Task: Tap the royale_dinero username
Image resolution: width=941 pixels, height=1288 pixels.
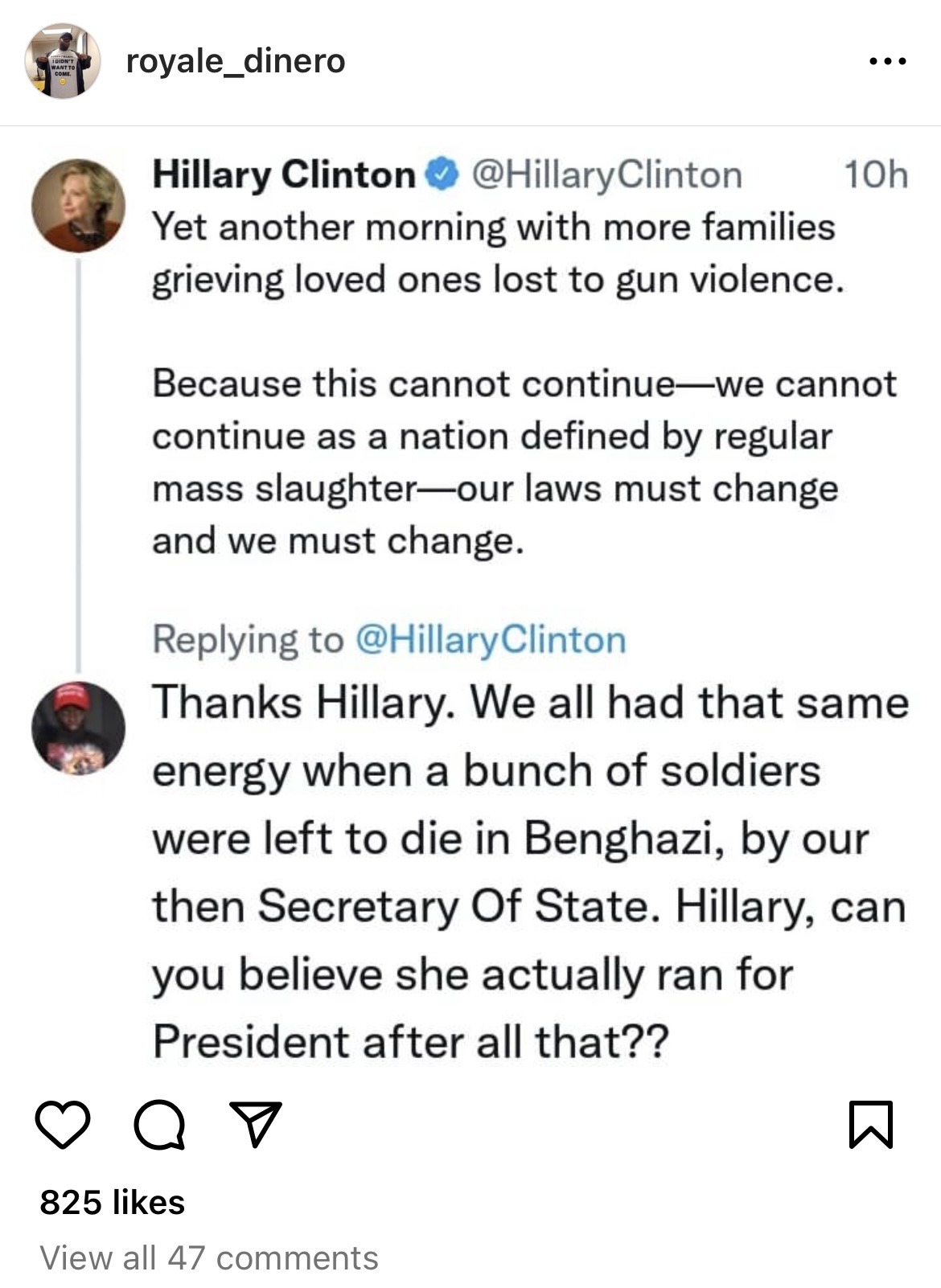Action: pos(236,61)
